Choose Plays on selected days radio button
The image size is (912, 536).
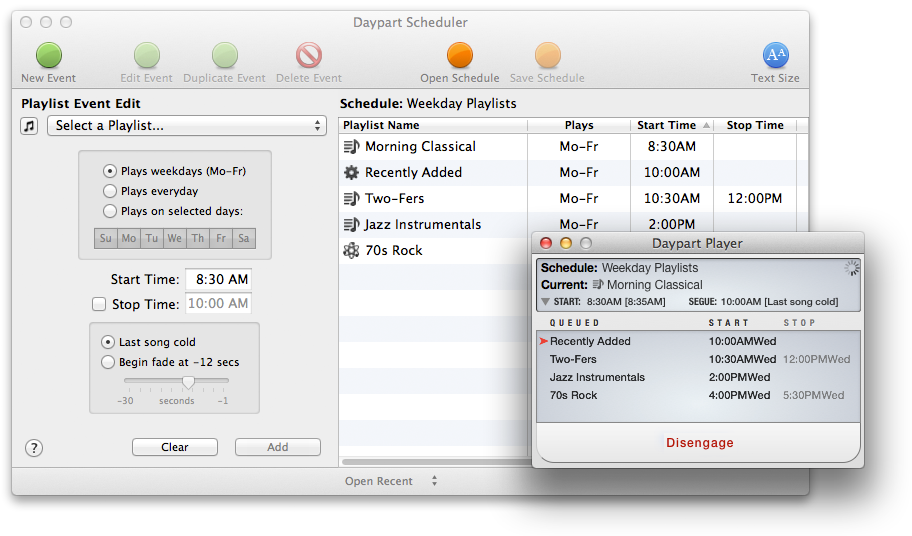click(109, 211)
